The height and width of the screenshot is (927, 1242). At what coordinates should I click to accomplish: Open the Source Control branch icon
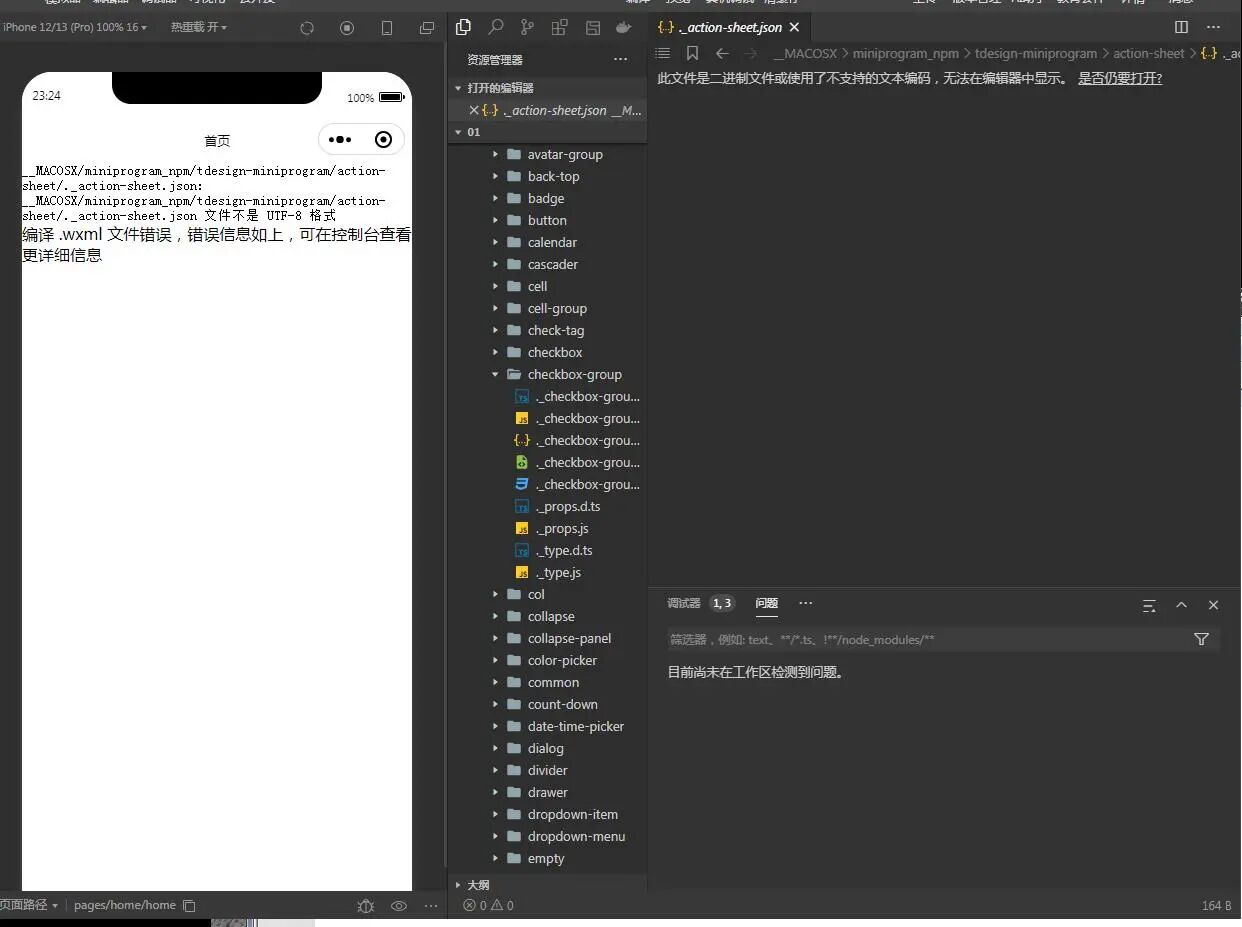point(527,27)
